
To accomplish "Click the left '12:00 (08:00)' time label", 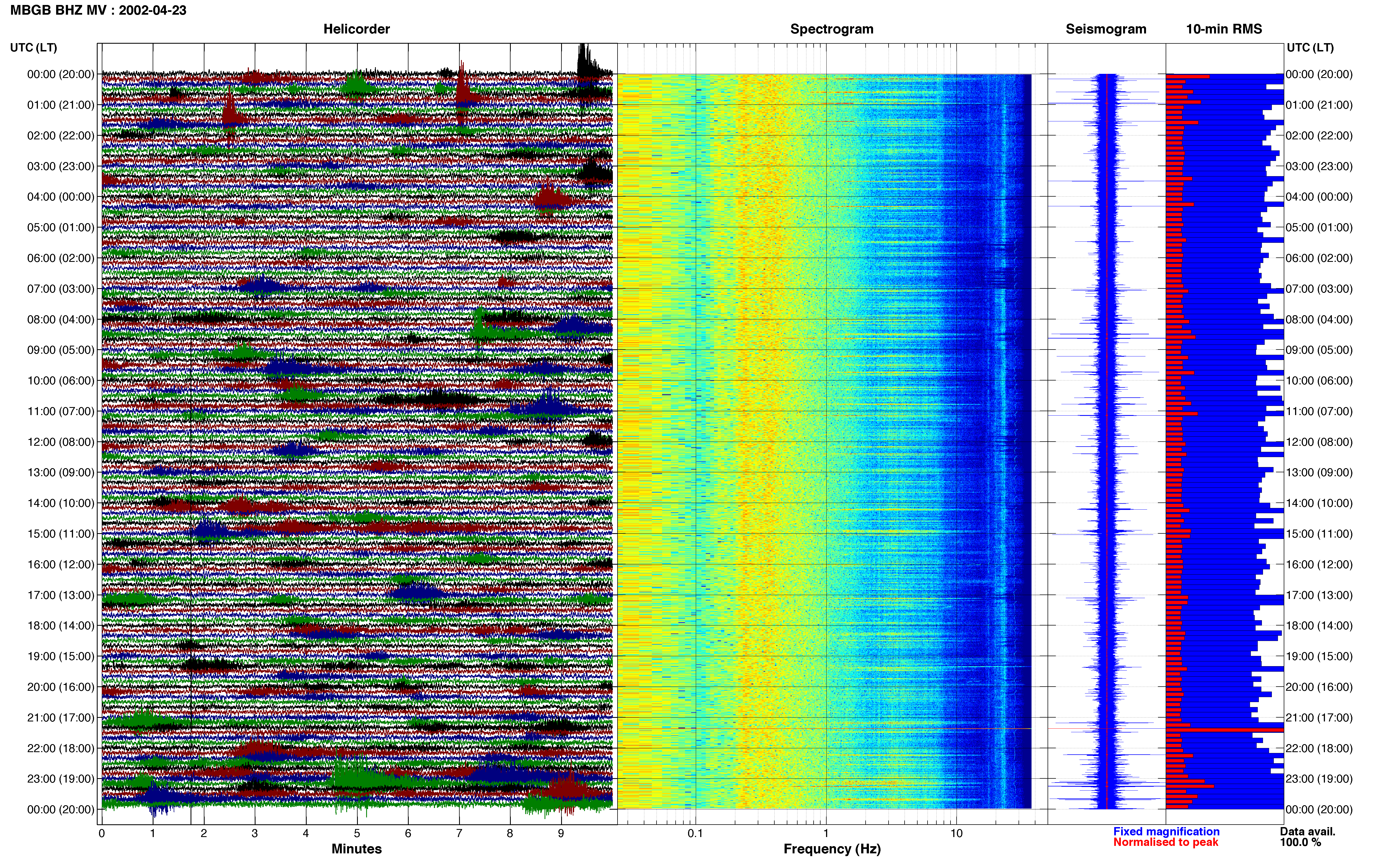I will click(x=60, y=442).
